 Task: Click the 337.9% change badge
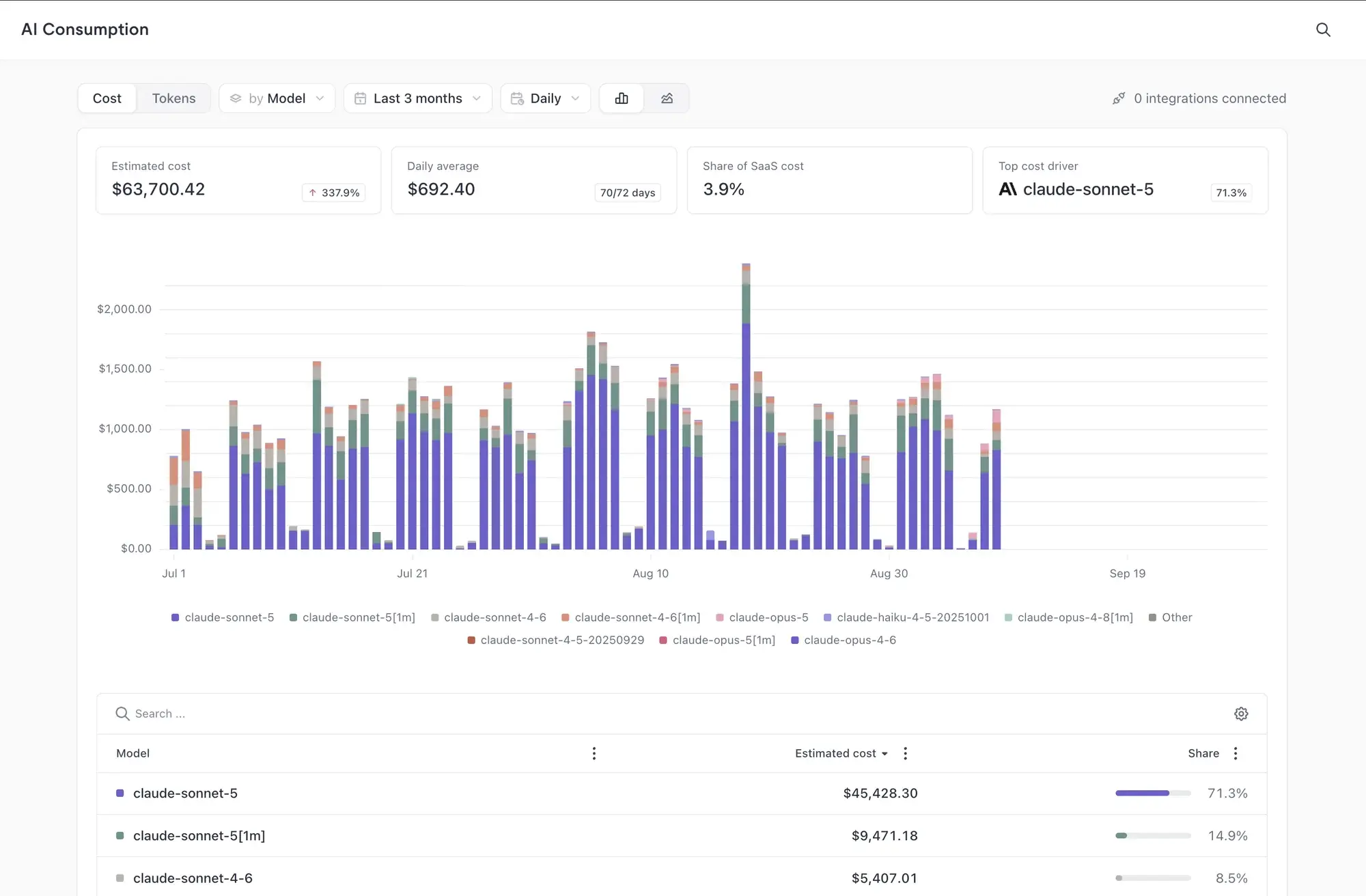[333, 193]
